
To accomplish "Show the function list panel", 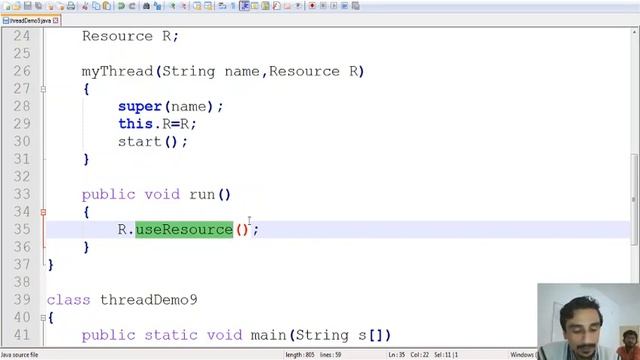I will (277, 6).
